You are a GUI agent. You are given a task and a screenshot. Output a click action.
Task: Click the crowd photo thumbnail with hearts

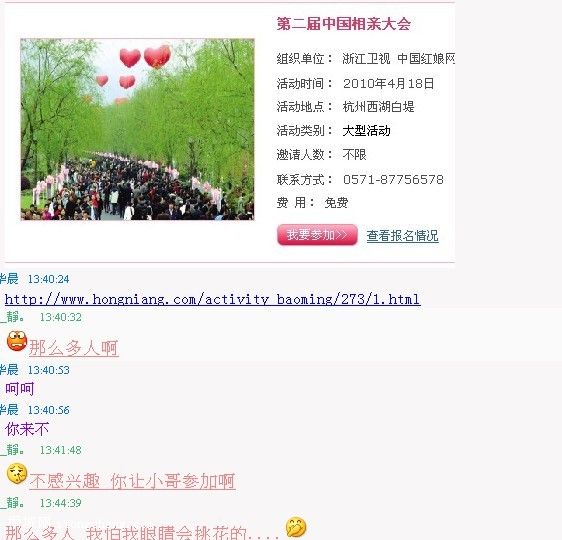(x=137, y=129)
